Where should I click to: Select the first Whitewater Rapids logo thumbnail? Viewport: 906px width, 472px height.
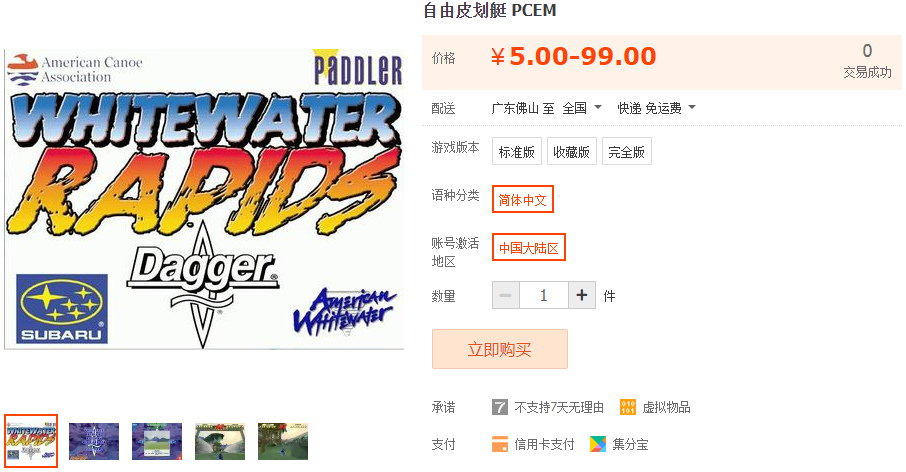tap(31, 441)
